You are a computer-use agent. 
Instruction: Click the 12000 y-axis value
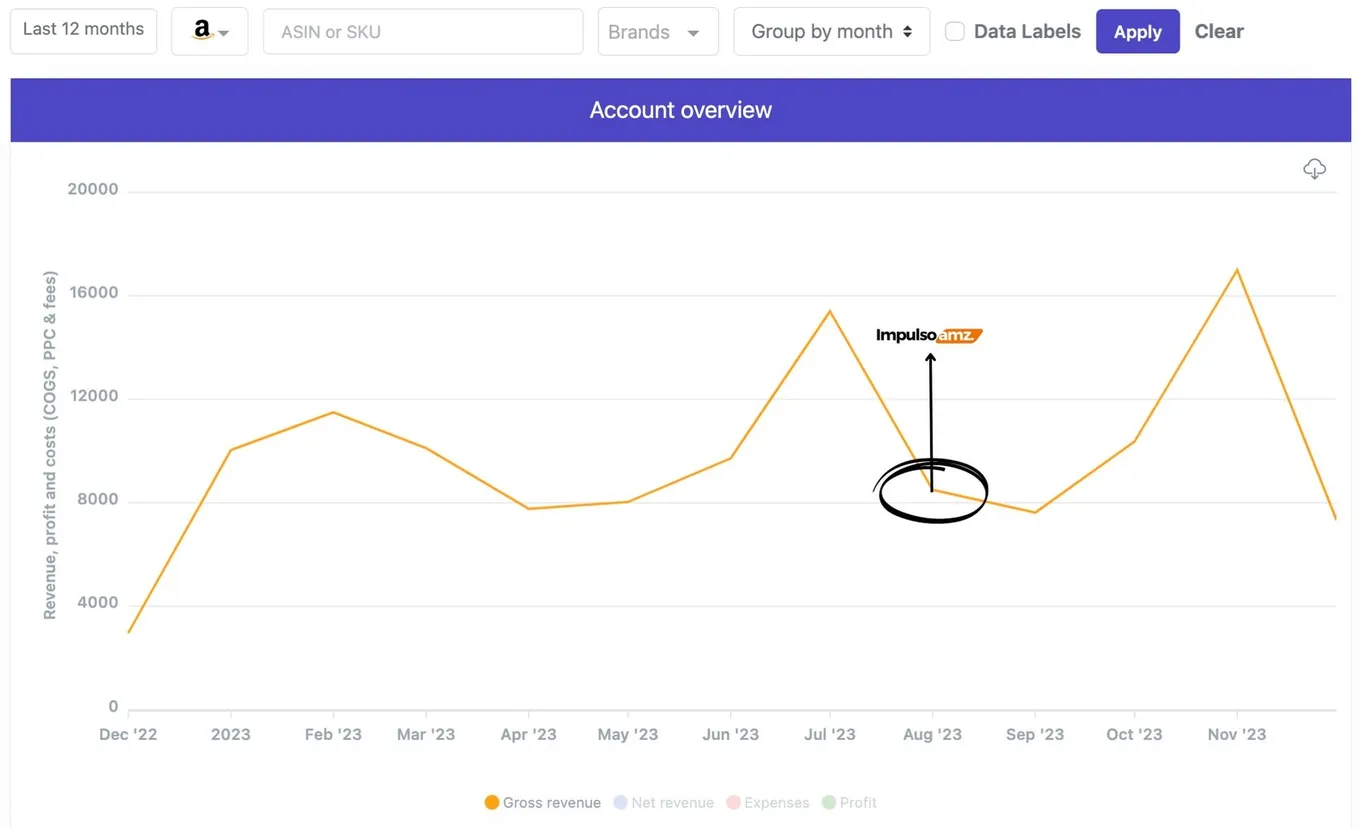[93, 396]
